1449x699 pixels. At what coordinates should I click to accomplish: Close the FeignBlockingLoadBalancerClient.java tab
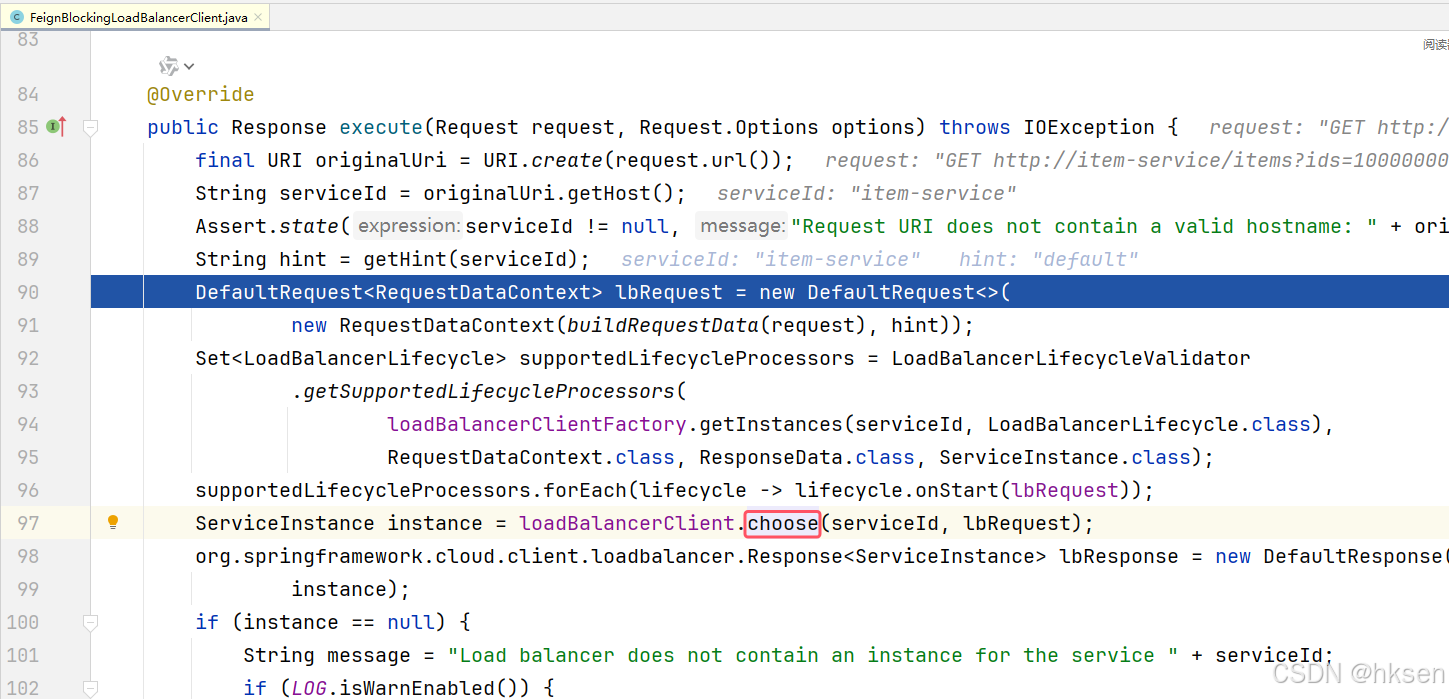256,17
